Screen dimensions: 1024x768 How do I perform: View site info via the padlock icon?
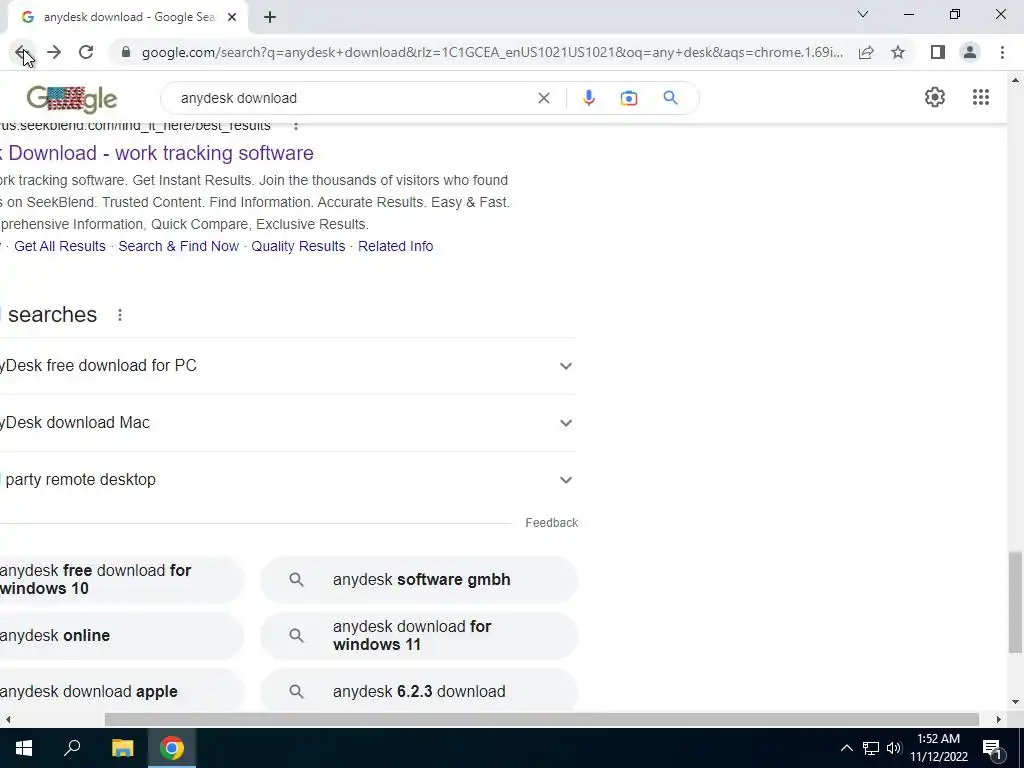(126, 52)
